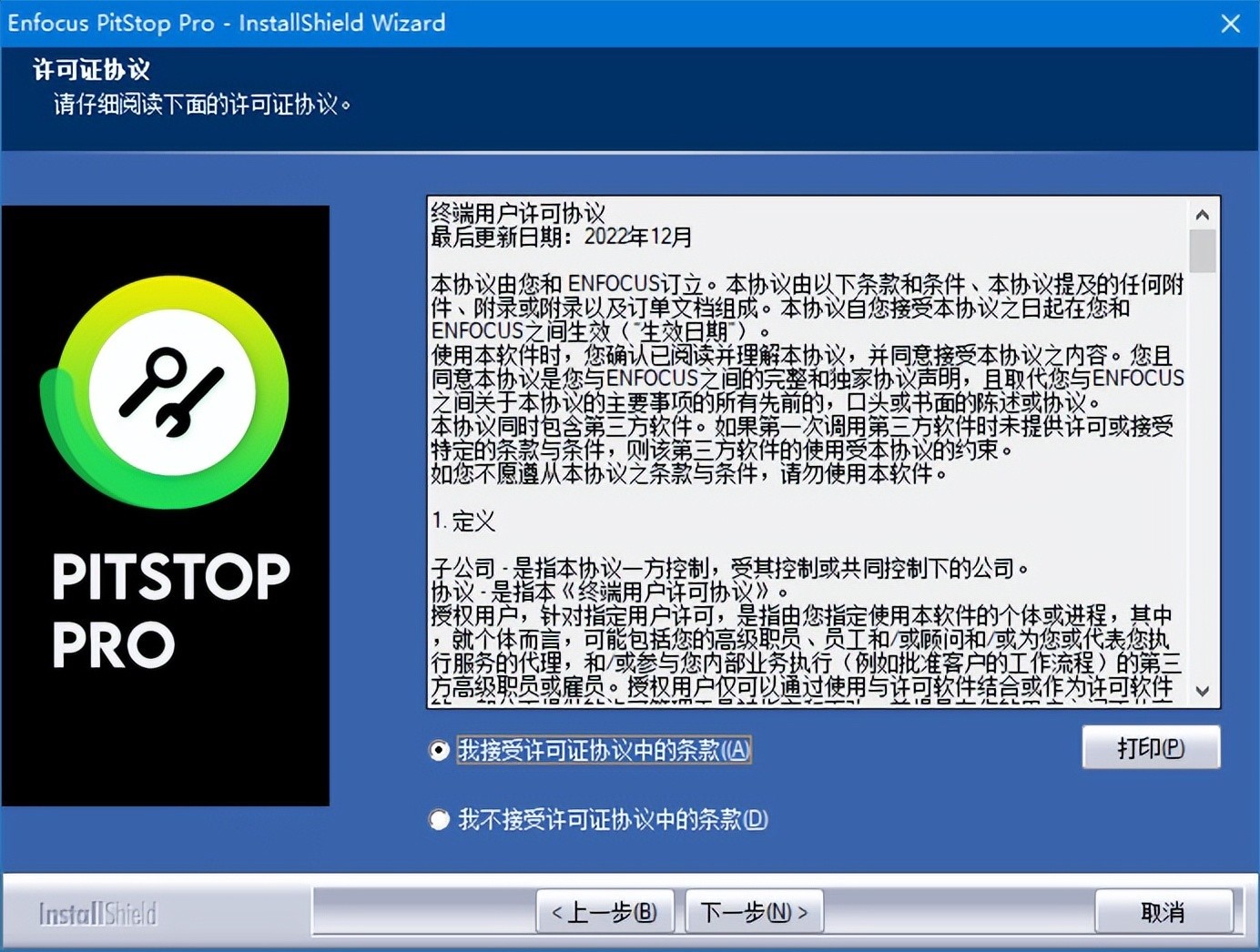Cancel installation with 取消 button
This screenshot has width=1260, height=952.
[x=1163, y=912]
